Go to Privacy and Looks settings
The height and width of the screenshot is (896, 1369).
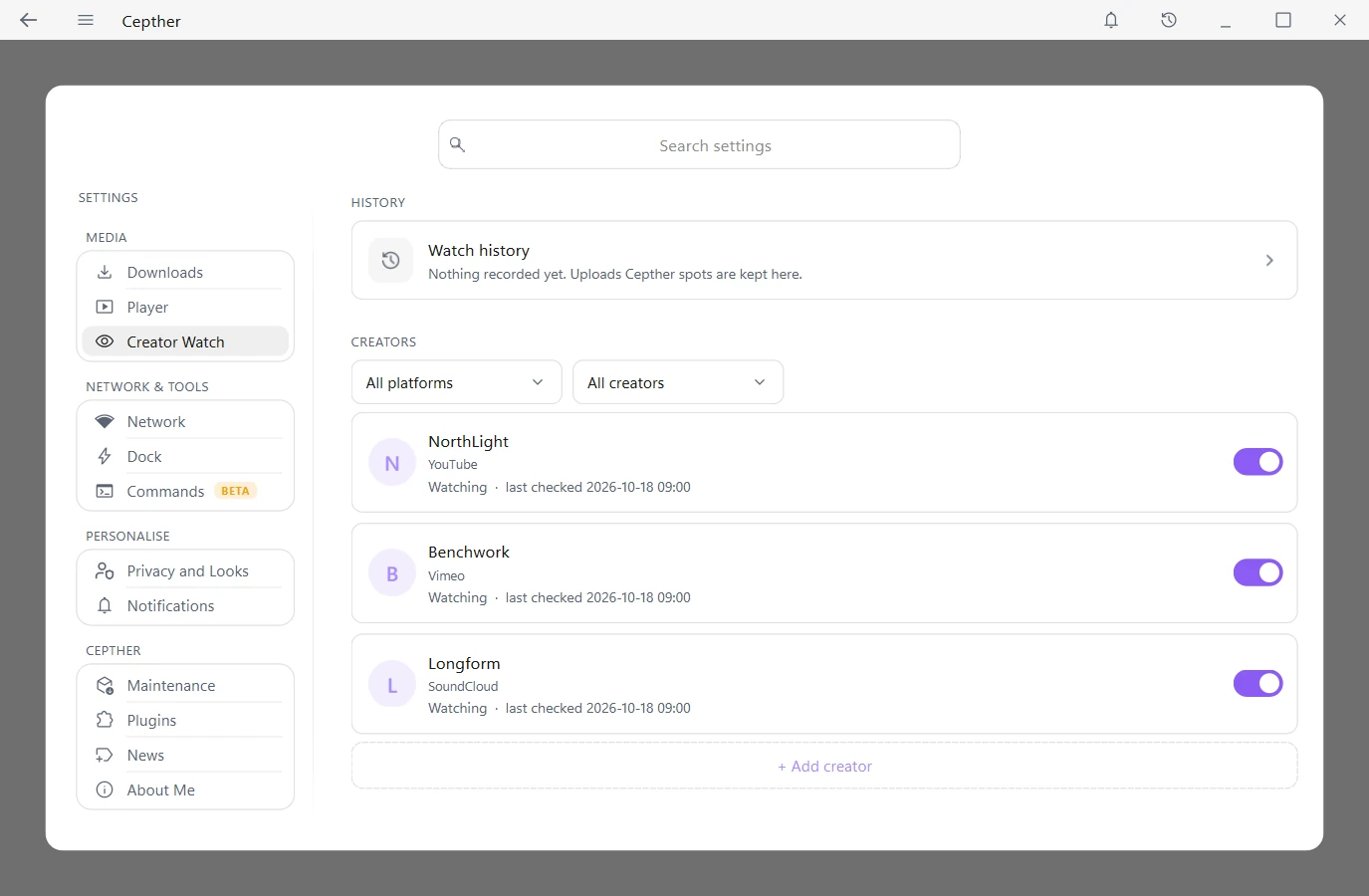point(185,570)
